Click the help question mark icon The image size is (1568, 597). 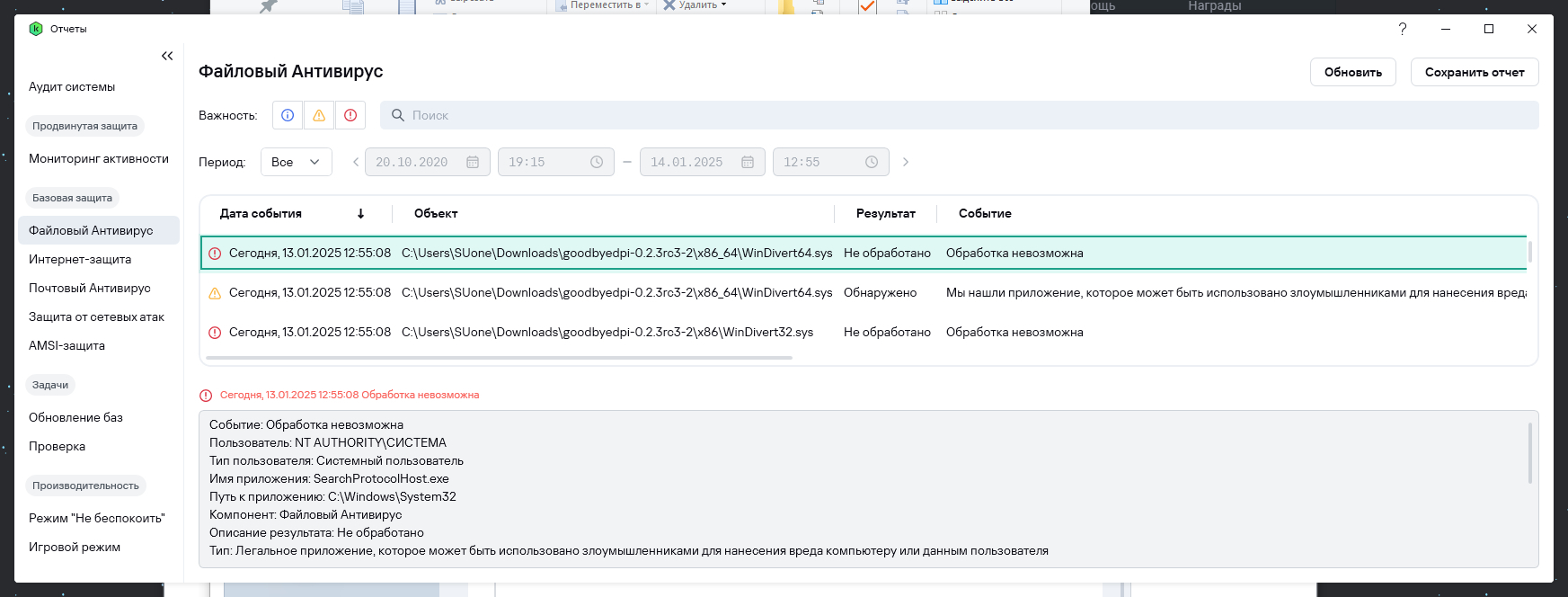tap(1403, 29)
